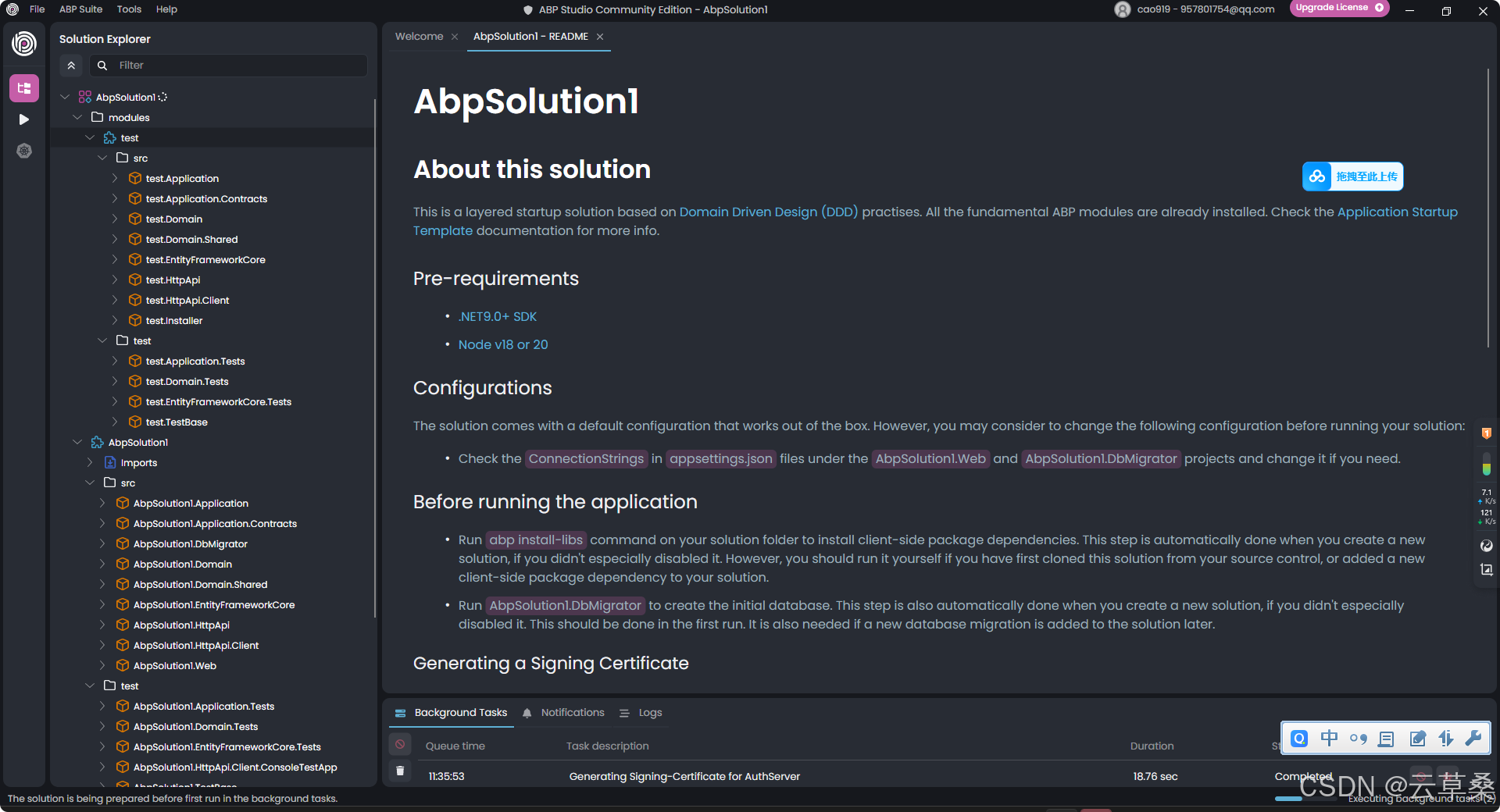Click the upload widget with Chinese label
The height and width of the screenshot is (812, 1500).
[x=1353, y=176]
